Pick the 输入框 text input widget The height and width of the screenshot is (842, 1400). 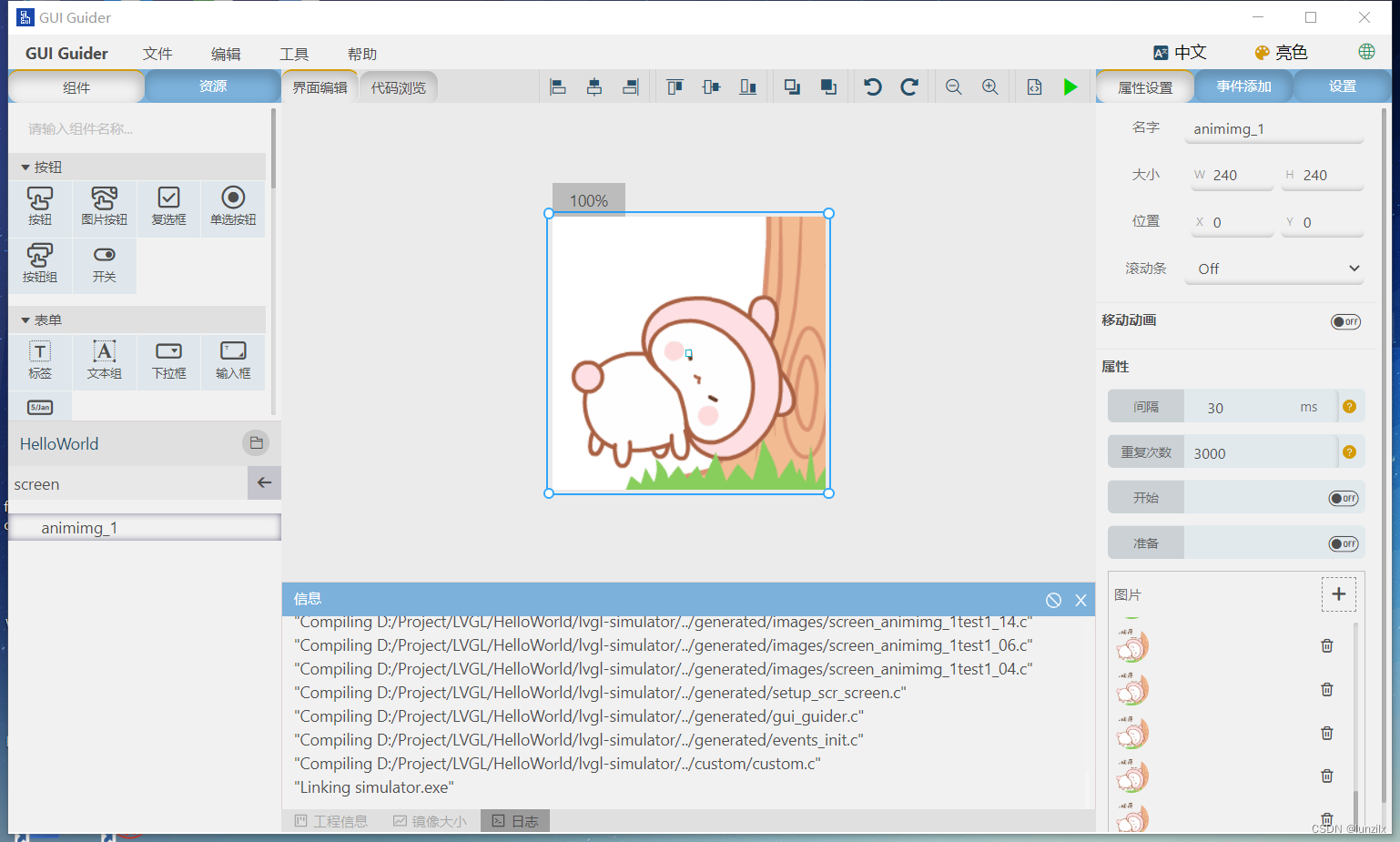pos(233,360)
